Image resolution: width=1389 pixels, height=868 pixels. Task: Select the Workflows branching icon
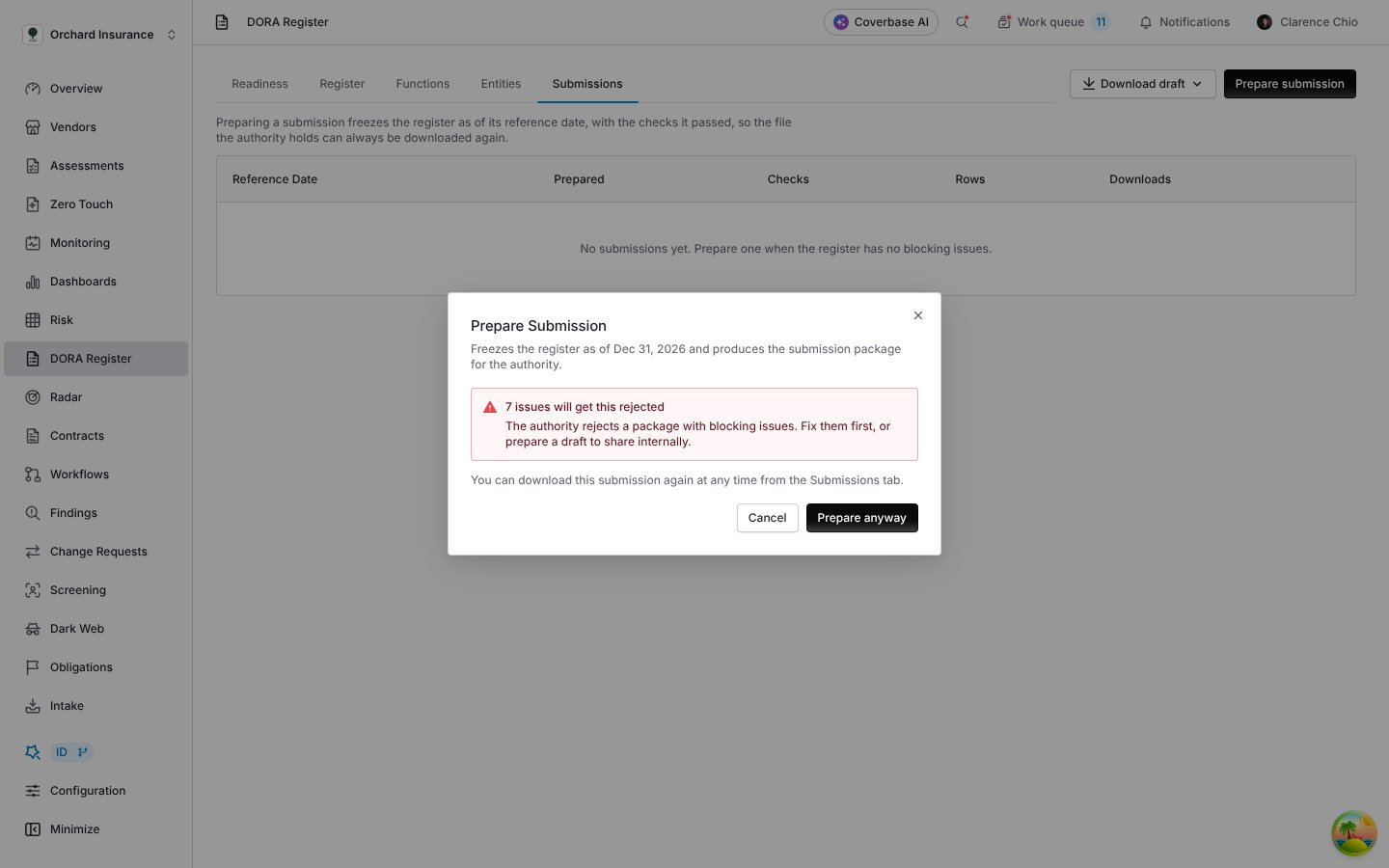click(x=33, y=475)
